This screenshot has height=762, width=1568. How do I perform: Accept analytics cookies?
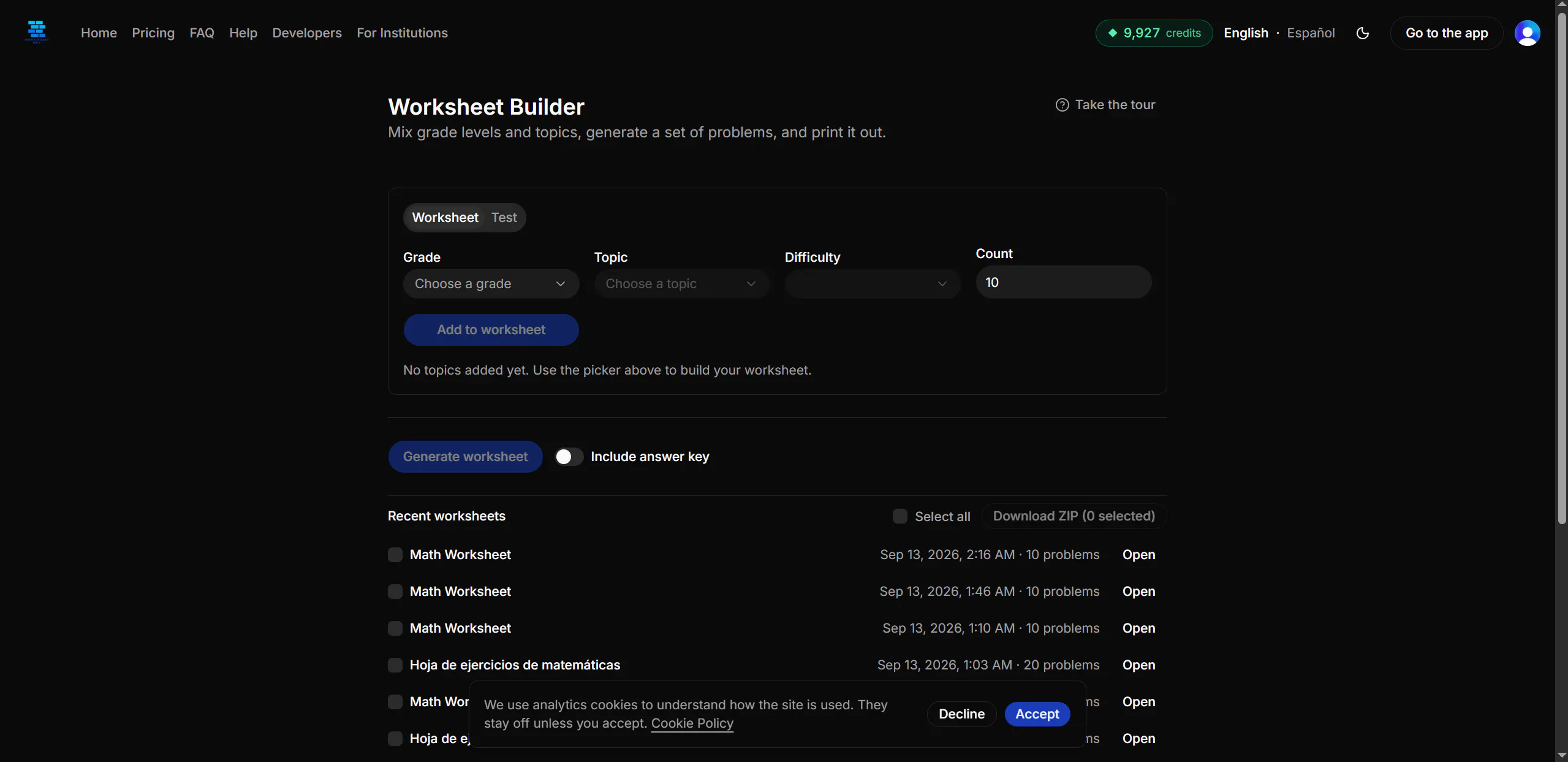(1037, 714)
